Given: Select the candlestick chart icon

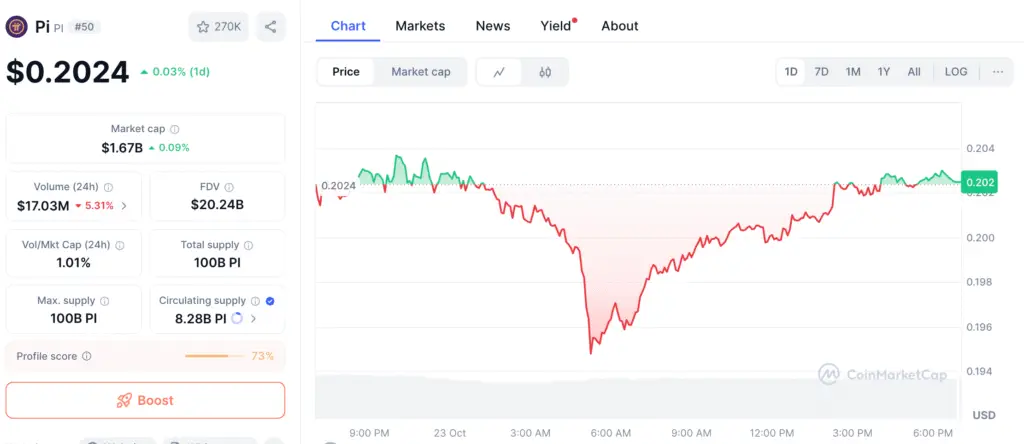Looking at the screenshot, I should [545, 72].
